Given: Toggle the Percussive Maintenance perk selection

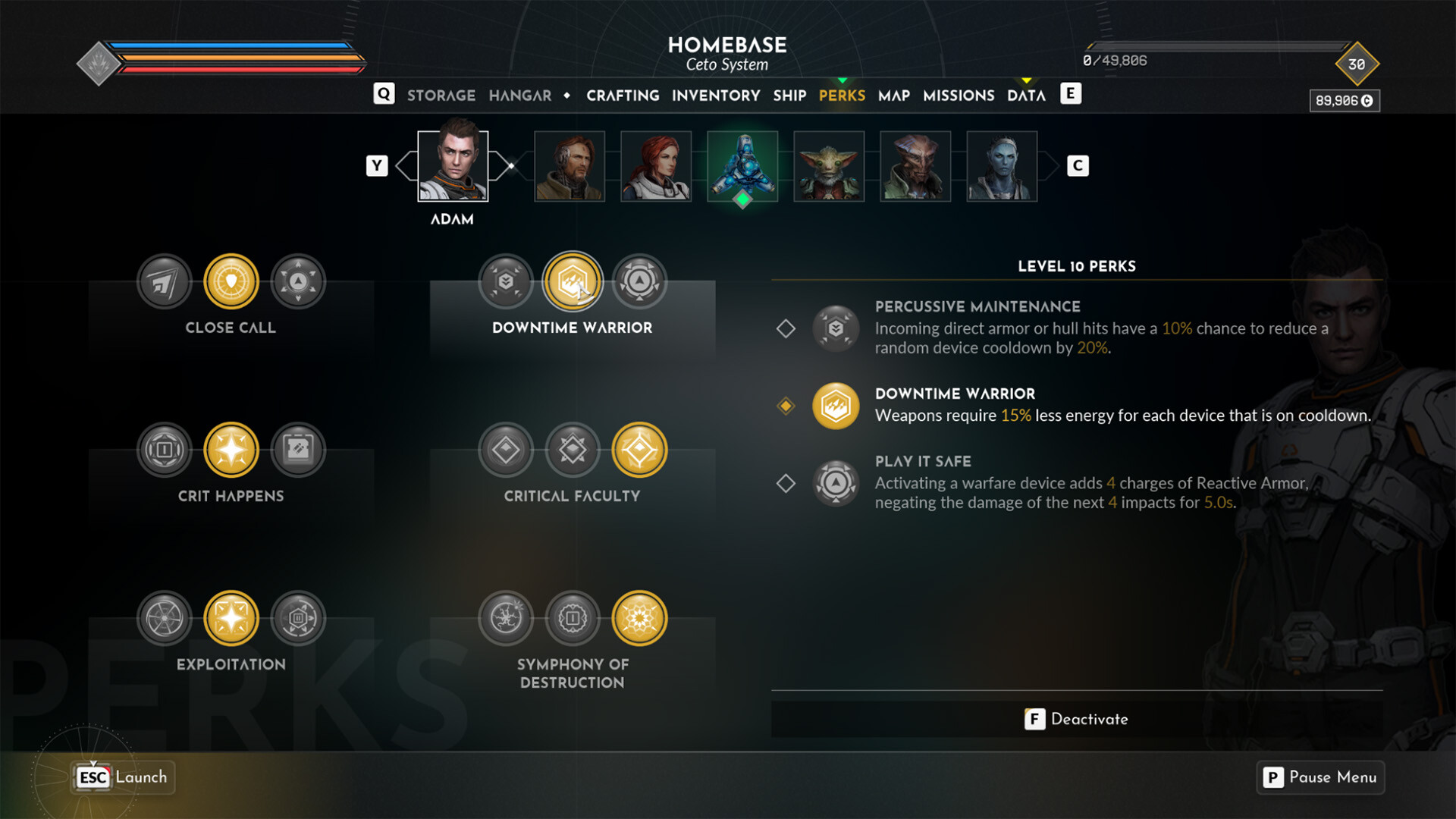Looking at the screenshot, I should point(786,327).
